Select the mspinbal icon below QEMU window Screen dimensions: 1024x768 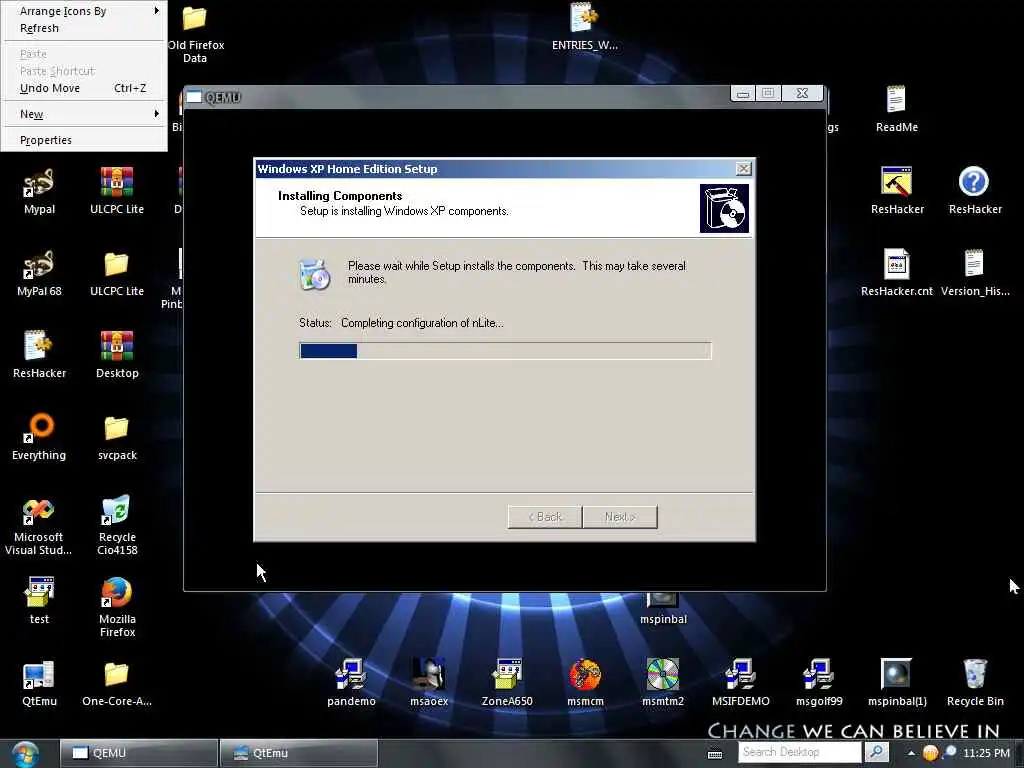pos(663,609)
